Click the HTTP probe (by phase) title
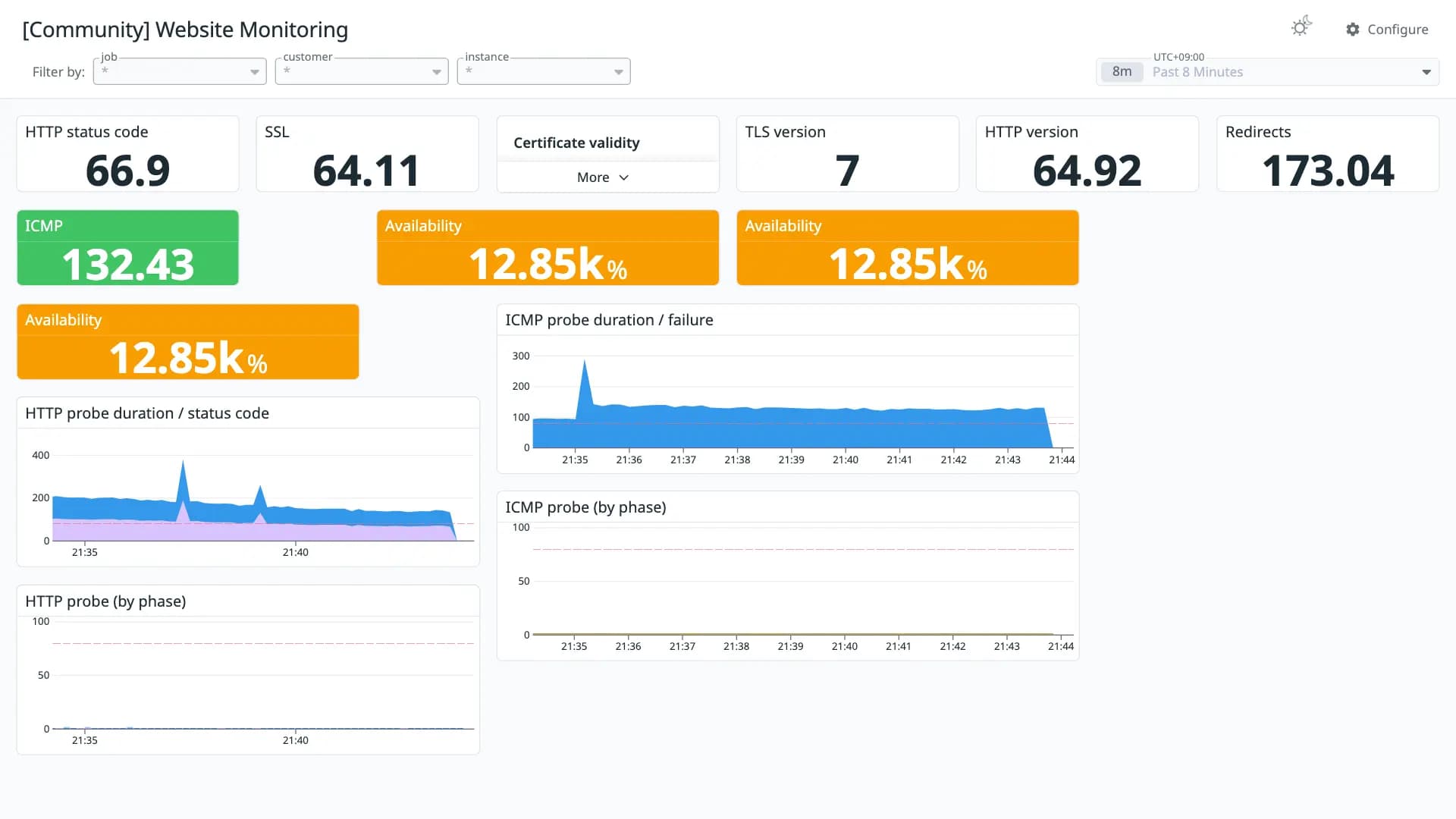The image size is (1456, 819). tap(105, 601)
